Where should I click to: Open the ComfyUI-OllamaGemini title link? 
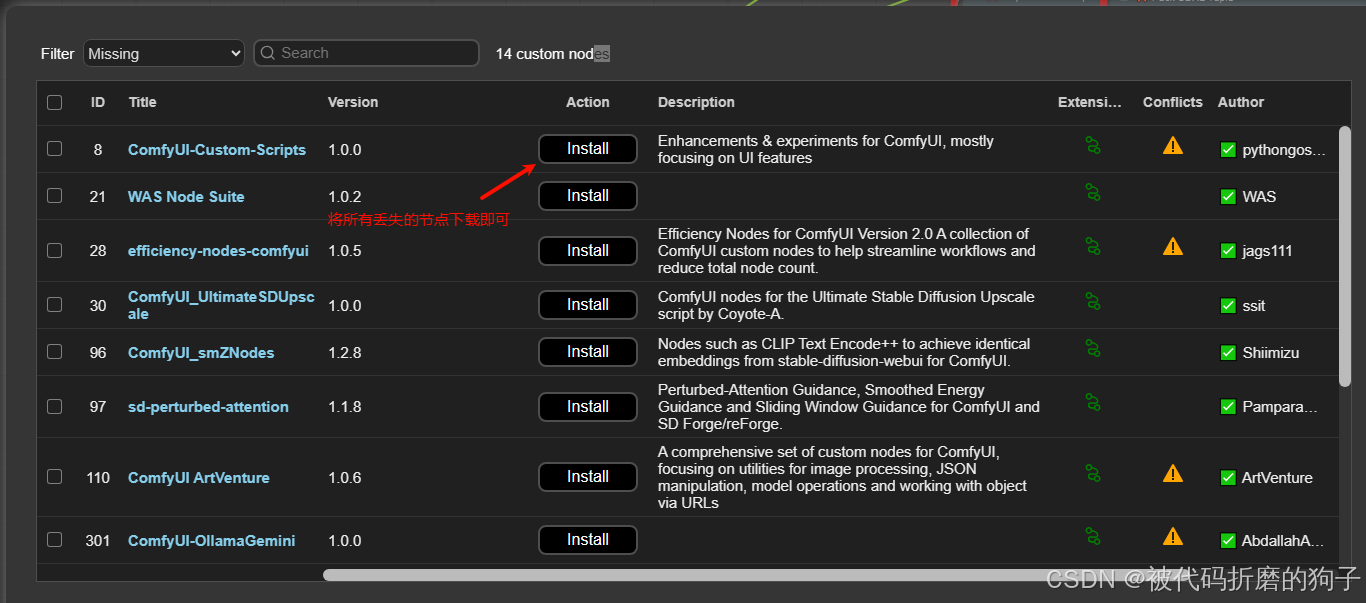click(212, 541)
